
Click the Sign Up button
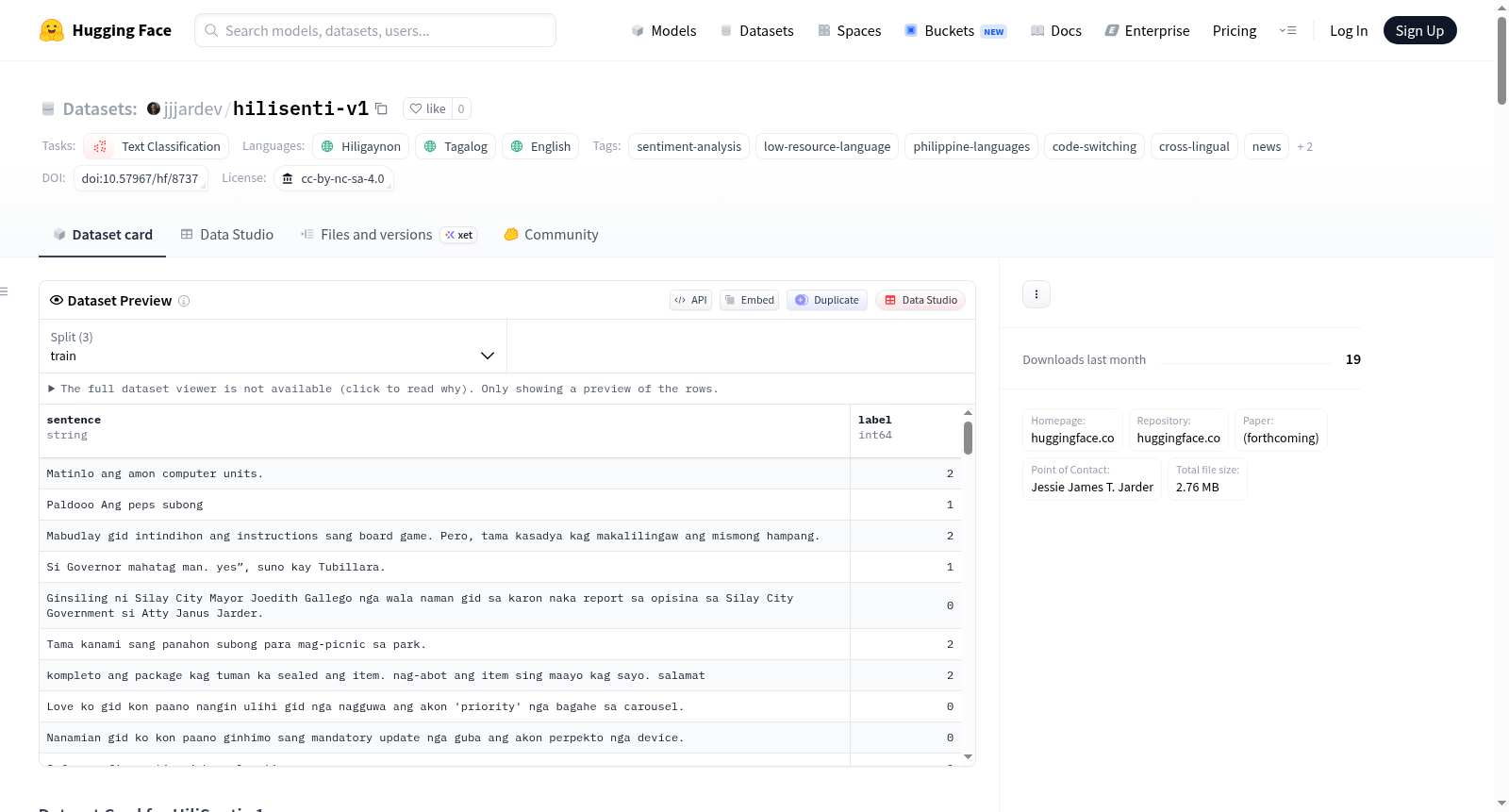(1419, 30)
